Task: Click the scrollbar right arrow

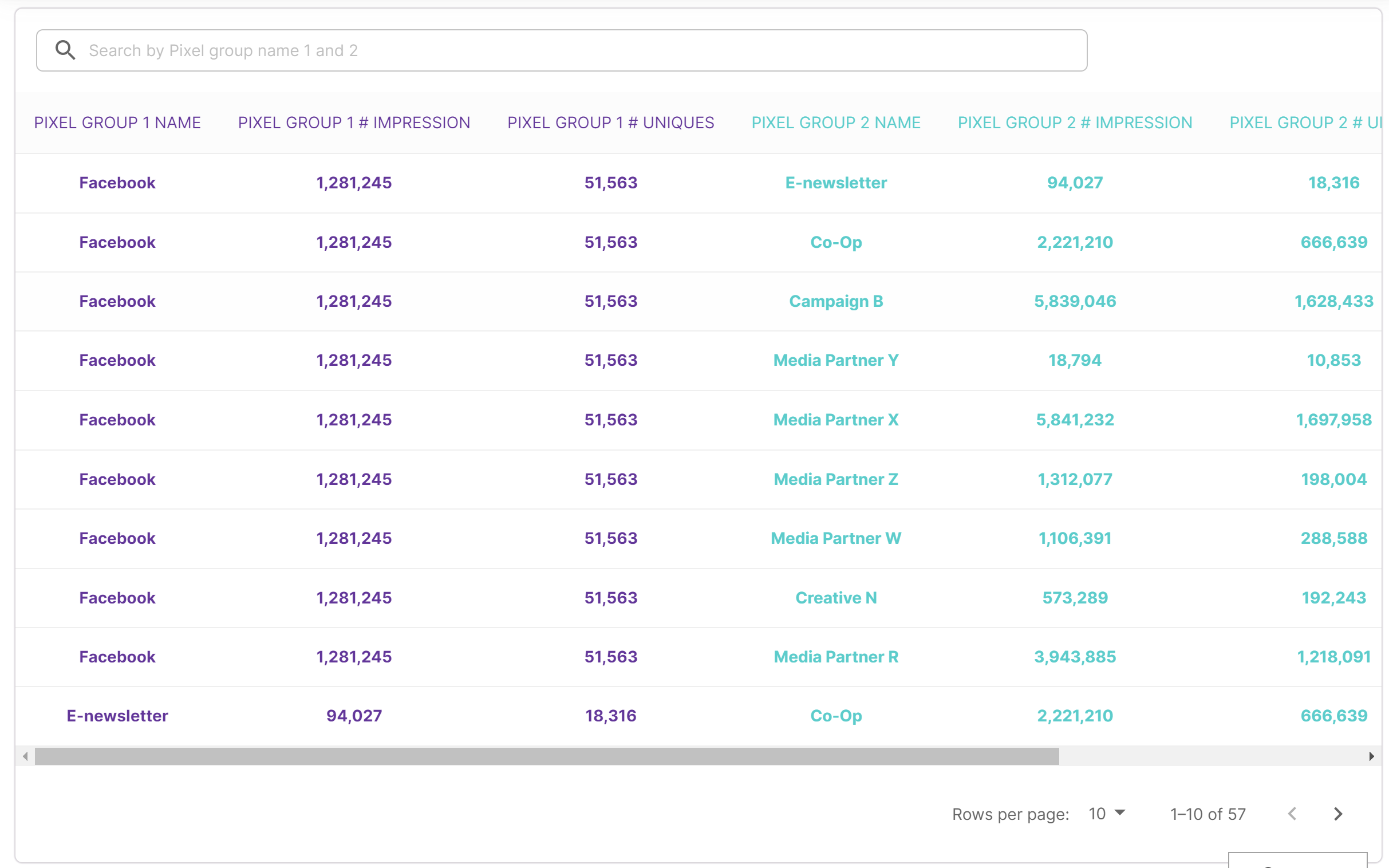Action: tap(1371, 756)
